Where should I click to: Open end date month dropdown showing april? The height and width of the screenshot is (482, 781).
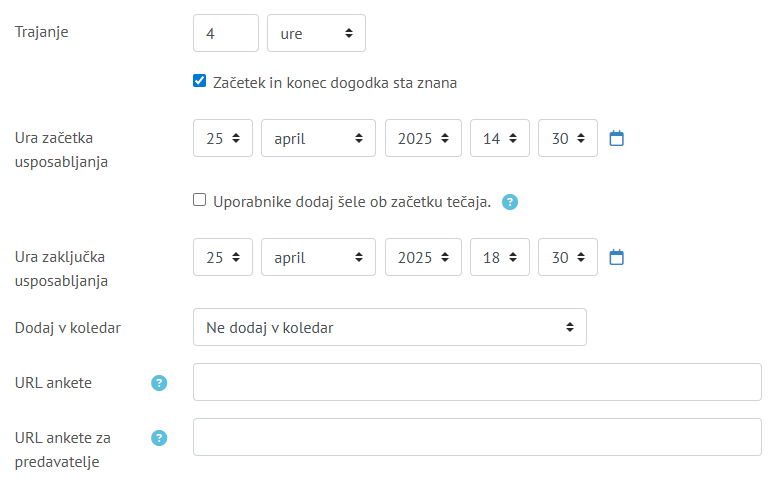pyautogui.click(x=318, y=257)
